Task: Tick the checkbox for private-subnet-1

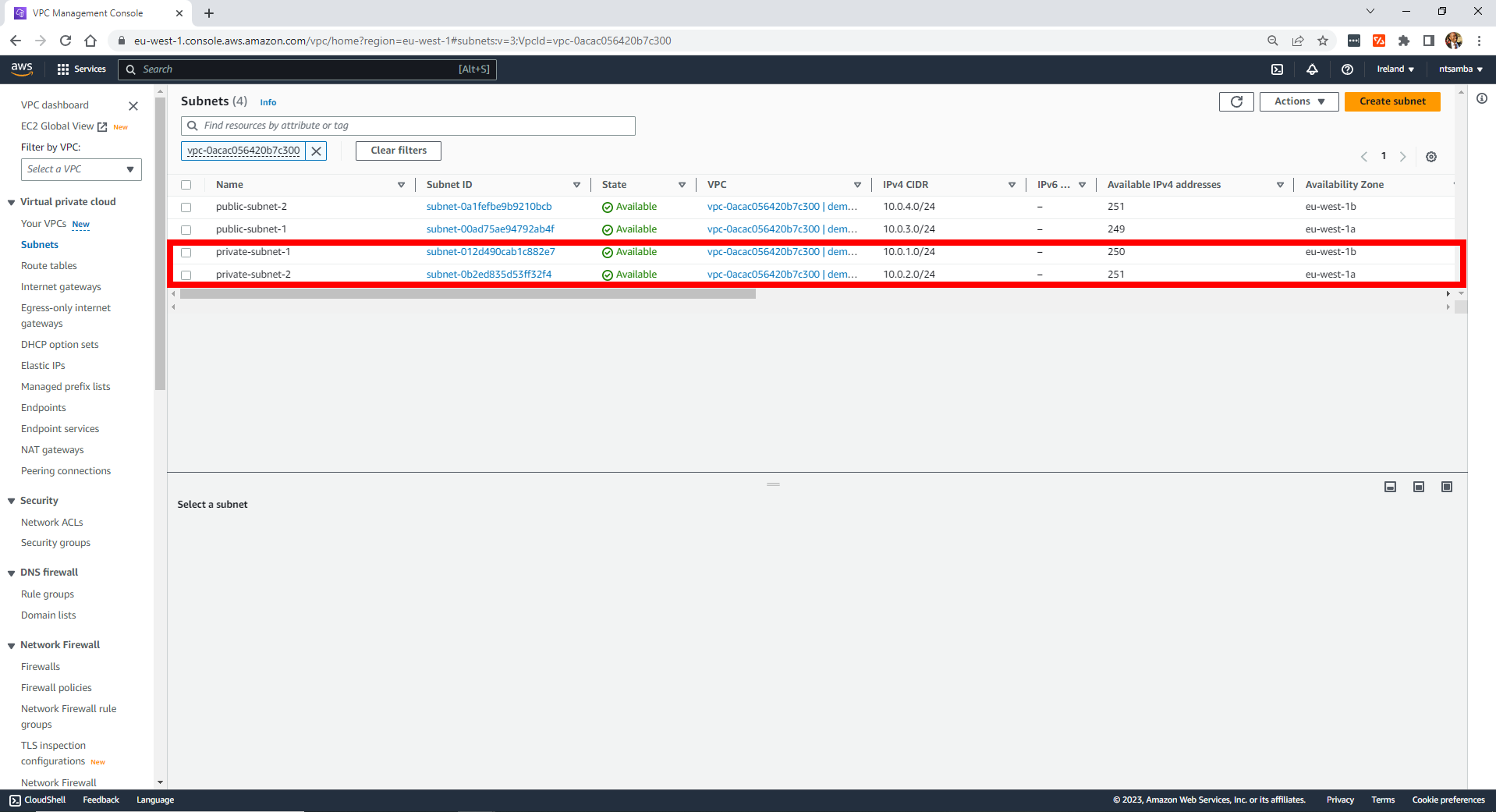Action: [x=186, y=253]
